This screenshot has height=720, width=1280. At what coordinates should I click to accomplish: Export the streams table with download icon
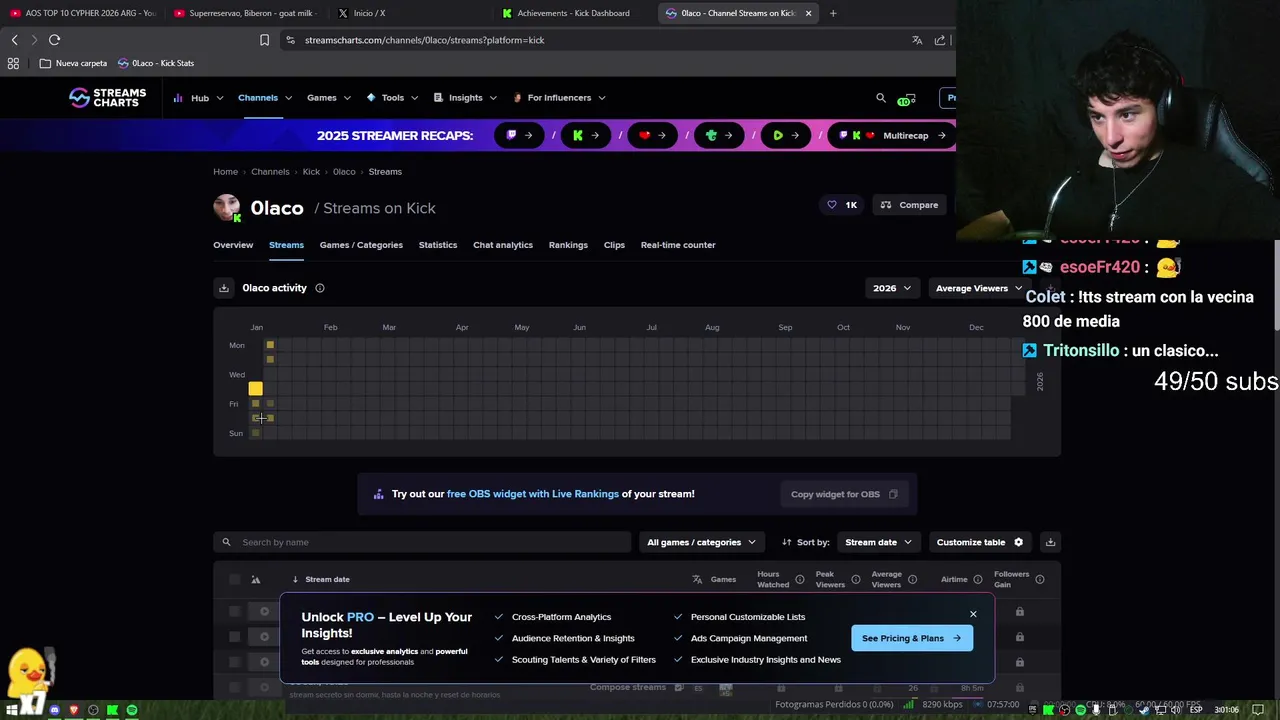[x=1050, y=542]
